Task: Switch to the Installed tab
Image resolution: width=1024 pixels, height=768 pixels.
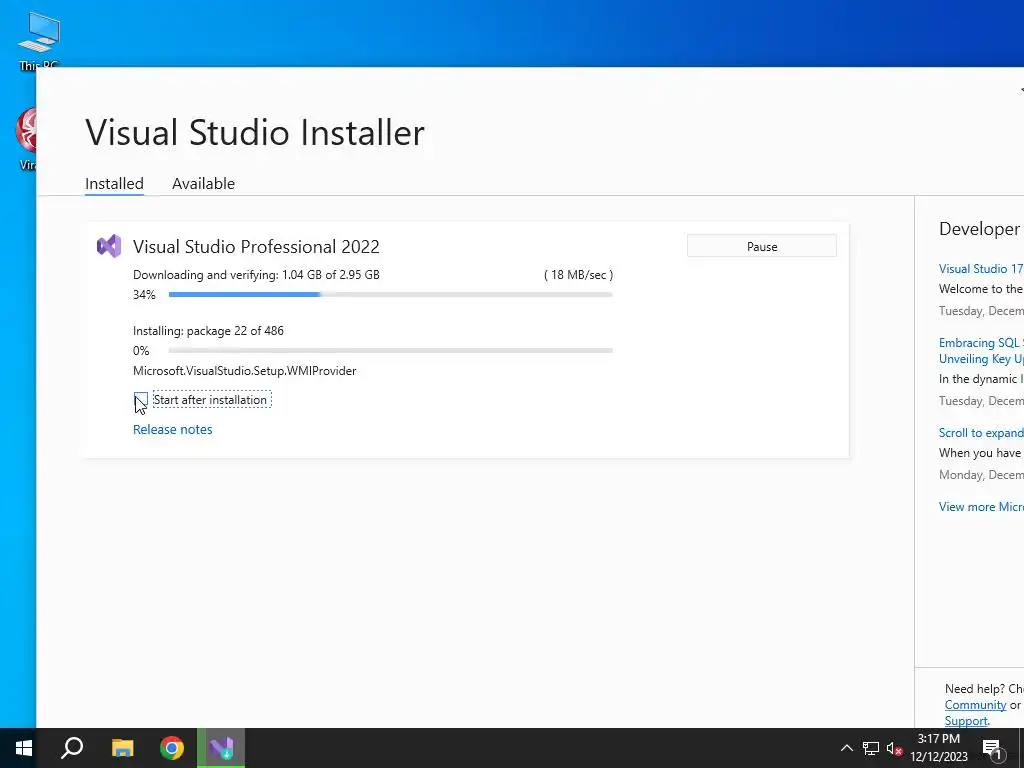Action: 114,184
